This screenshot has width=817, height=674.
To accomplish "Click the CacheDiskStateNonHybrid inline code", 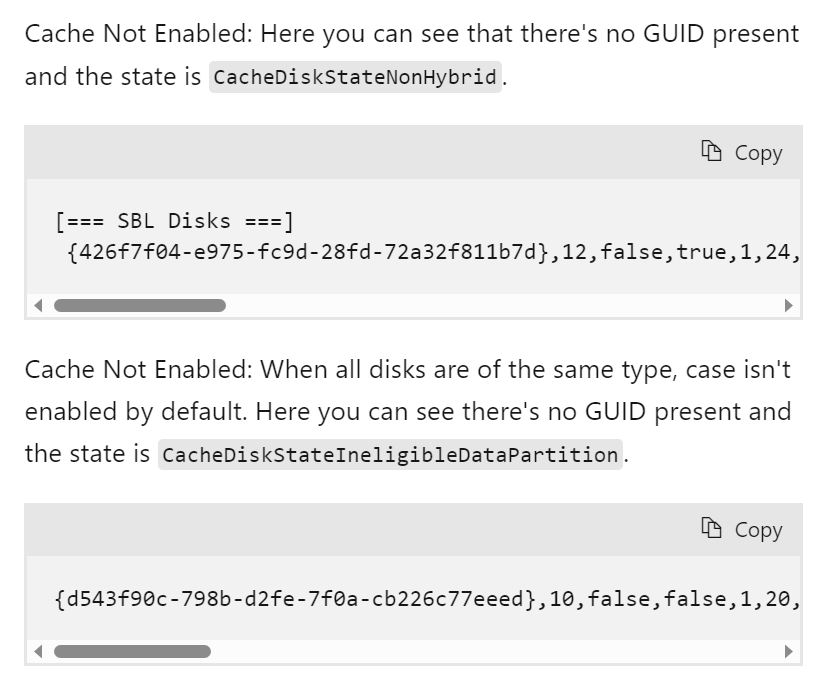I will (355, 78).
